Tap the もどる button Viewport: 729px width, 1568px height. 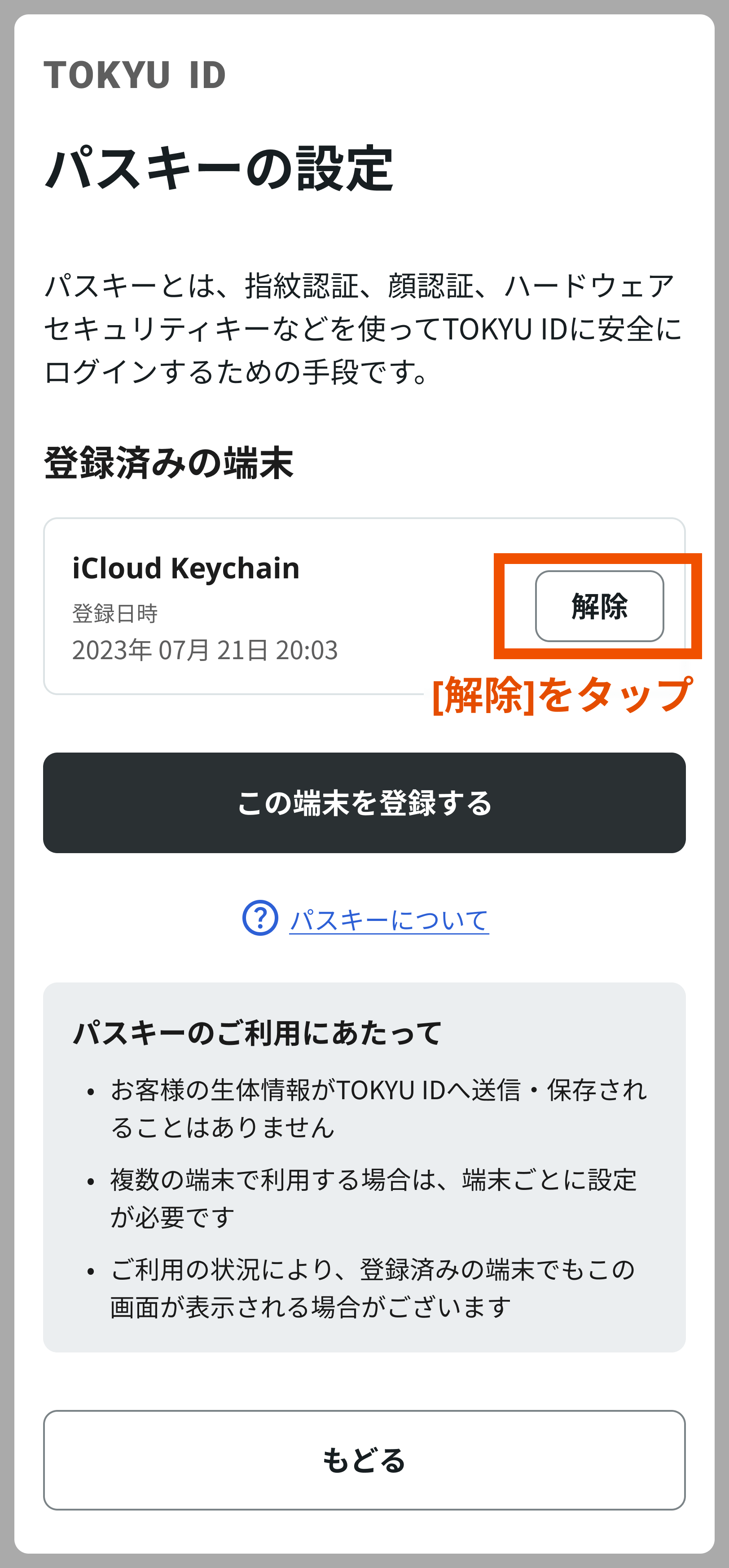(x=364, y=1460)
